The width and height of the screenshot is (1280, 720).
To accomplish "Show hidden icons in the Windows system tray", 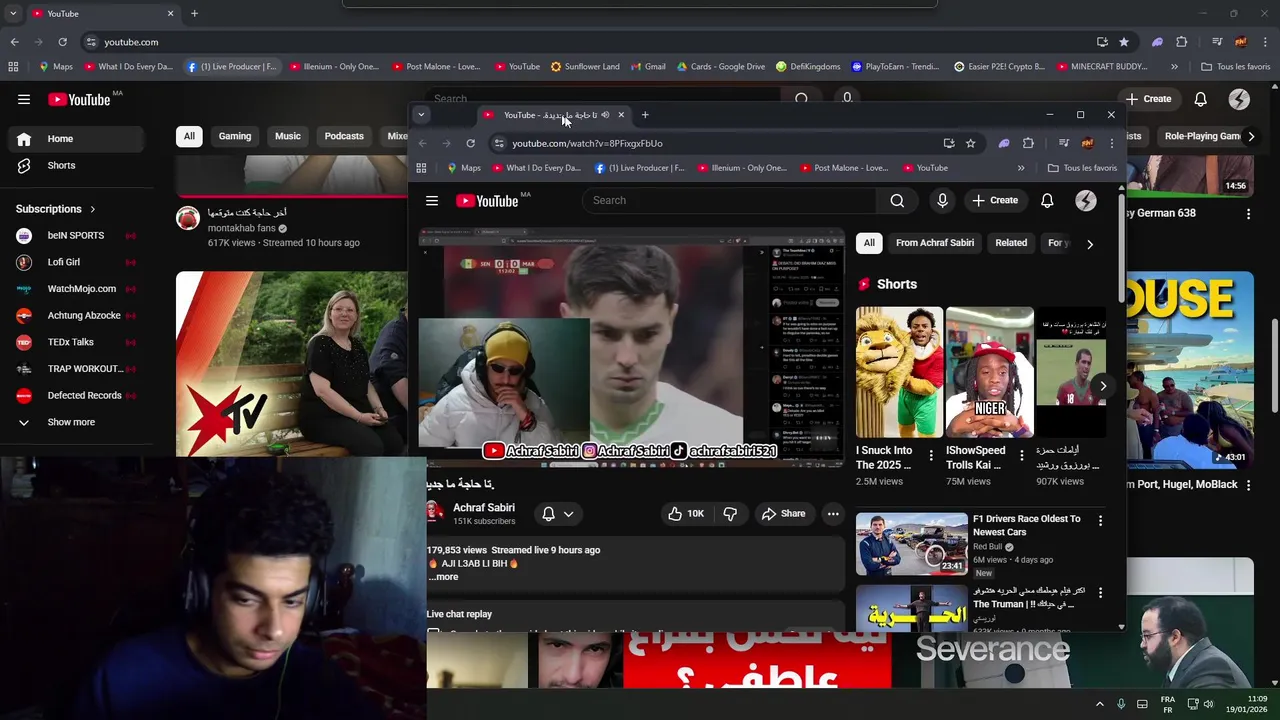I will click(1099, 704).
